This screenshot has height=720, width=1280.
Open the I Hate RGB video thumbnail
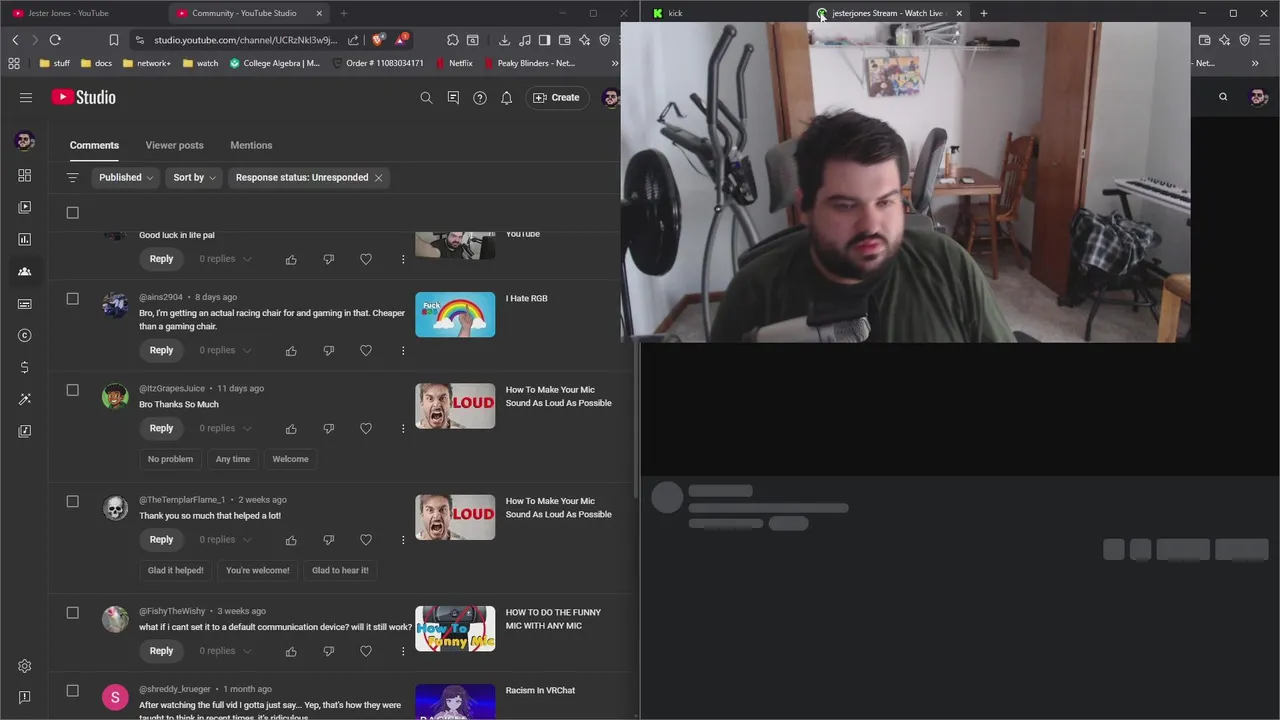click(x=455, y=314)
